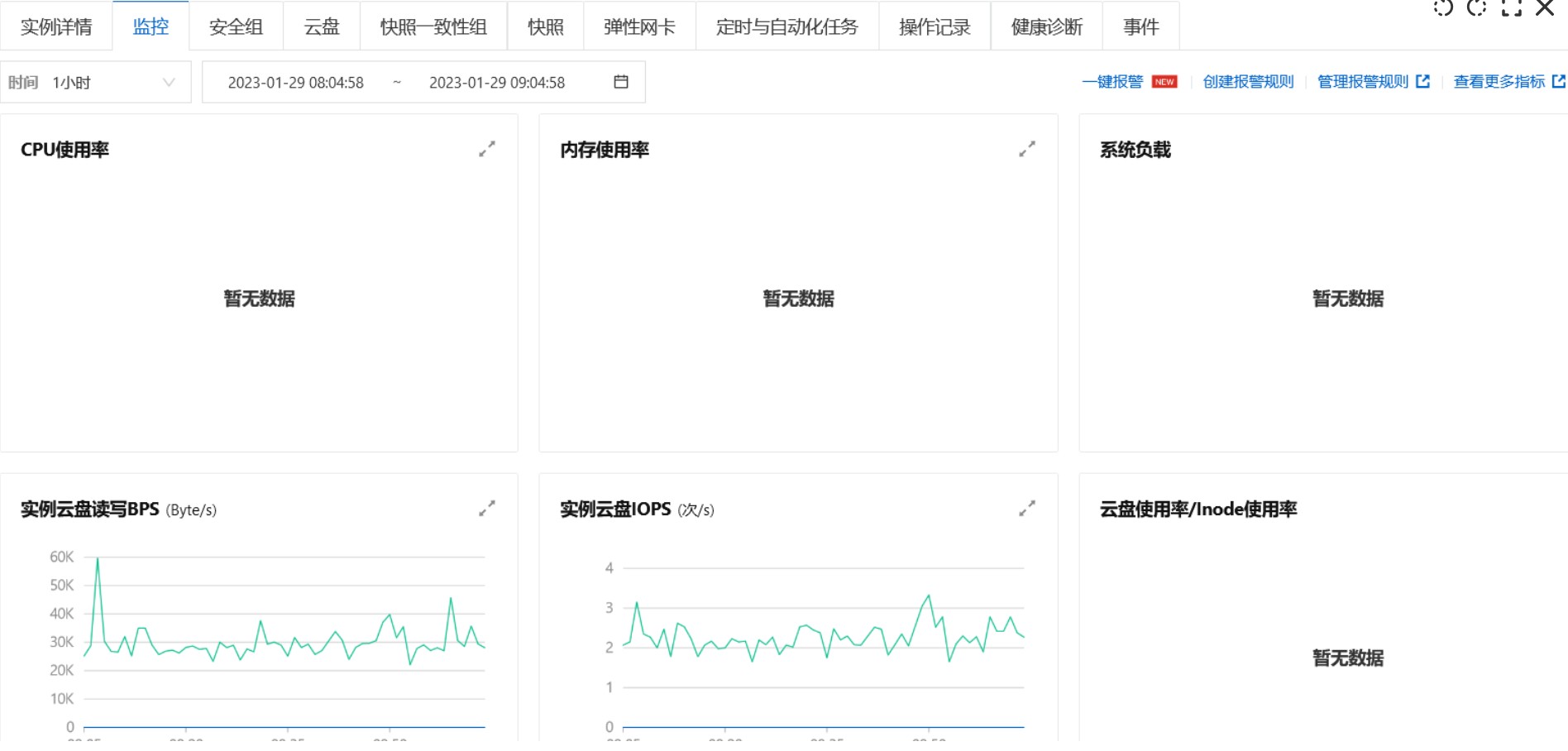Open the 安全组 tab
This screenshot has width=1568, height=751.
click(x=236, y=26)
